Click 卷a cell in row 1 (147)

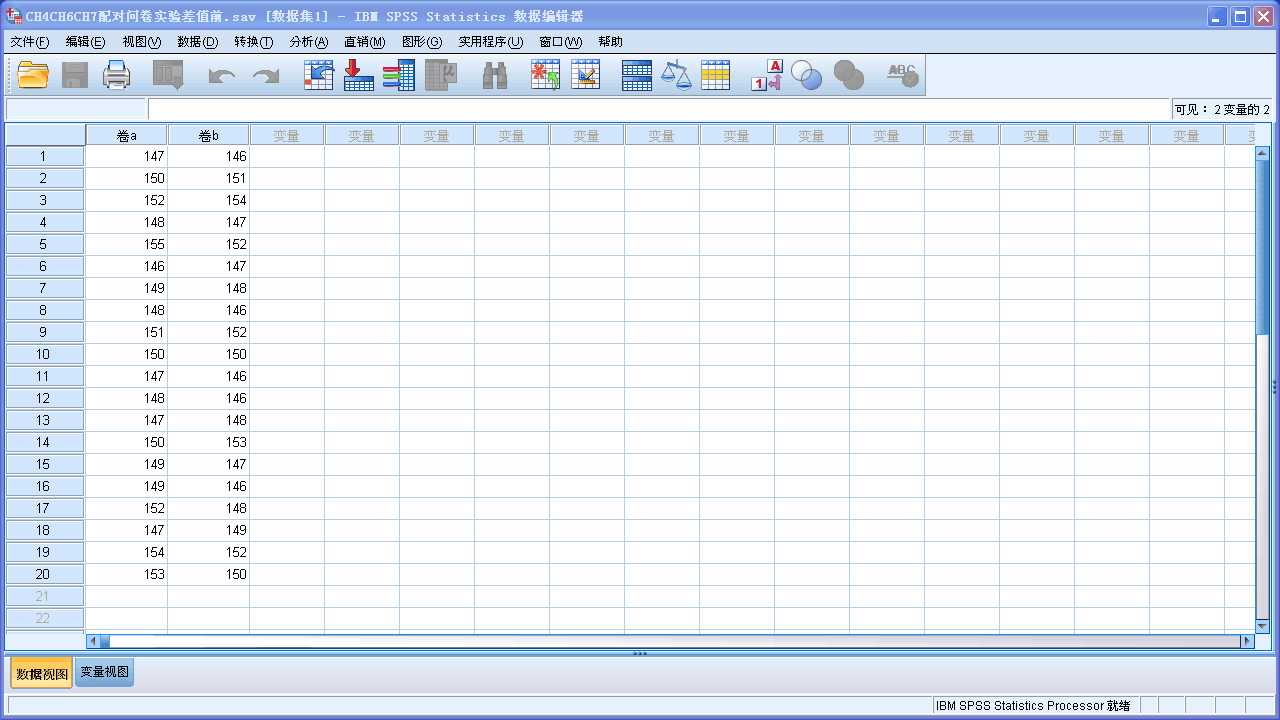[126, 156]
